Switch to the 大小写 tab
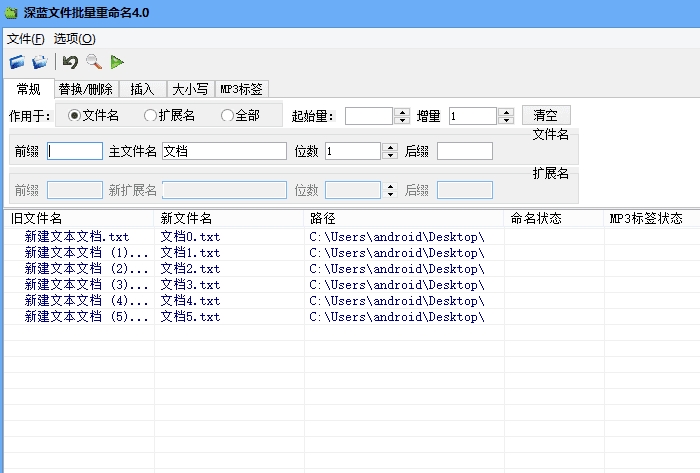700x473 pixels. point(191,89)
